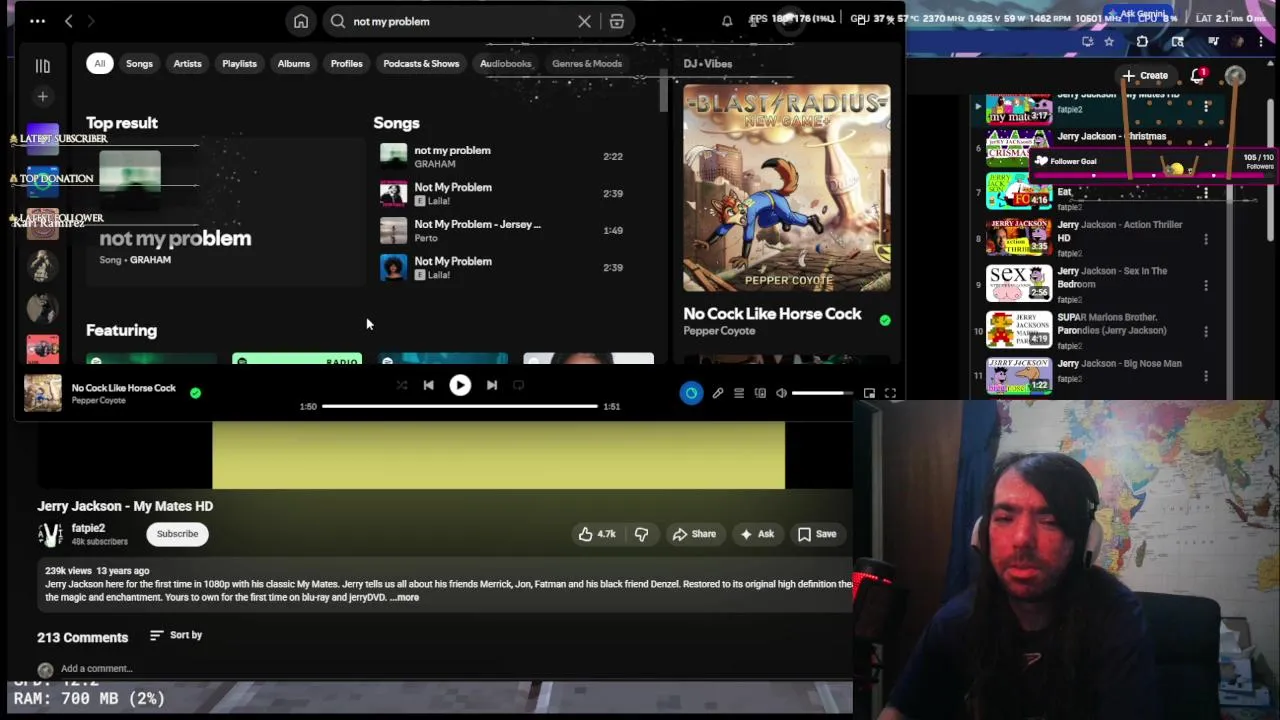Toggle liked checkmark next to now-playing title

pos(195,393)
